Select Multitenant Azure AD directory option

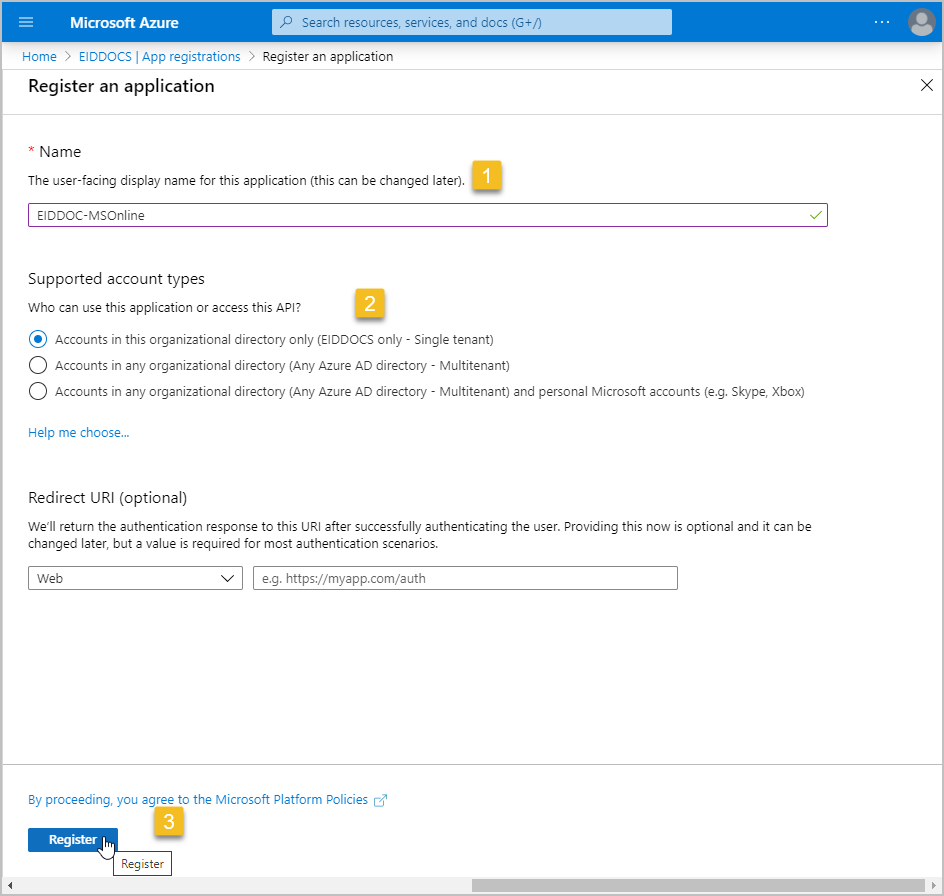[x=38, y=365]
